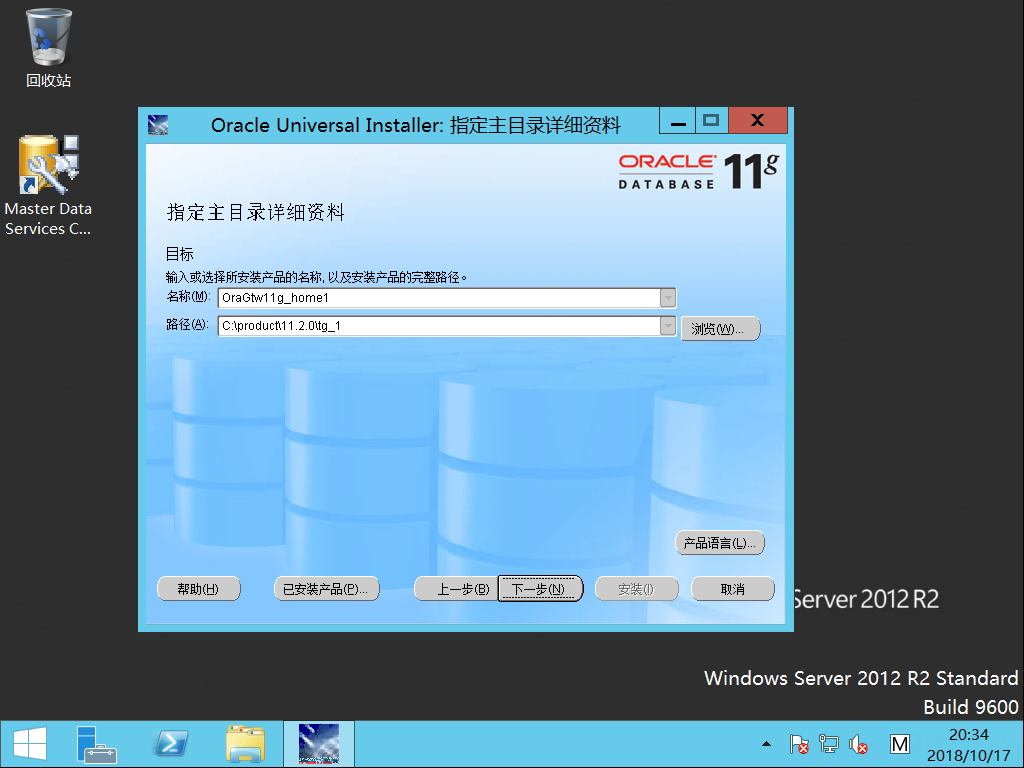
Task: Open the Recycle Bin desktop icon
Action: click(x=48, y=48)
